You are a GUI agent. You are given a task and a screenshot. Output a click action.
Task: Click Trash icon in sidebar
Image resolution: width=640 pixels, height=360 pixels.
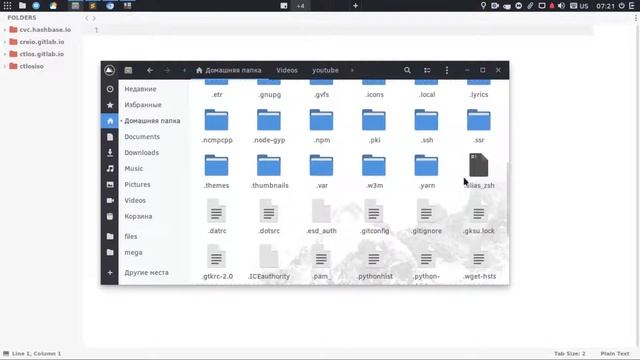pyautogui.click(x=110, y=216)
